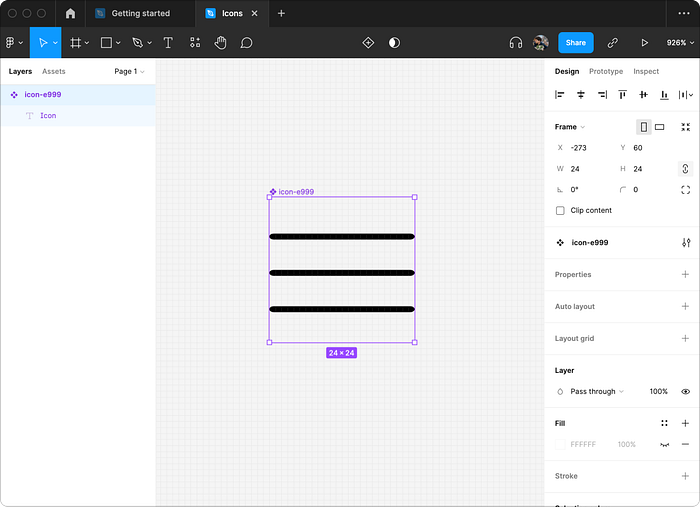Start presentation with play icon
The width and height of the screenshot is (700, 507).
[x=644, y=43]
